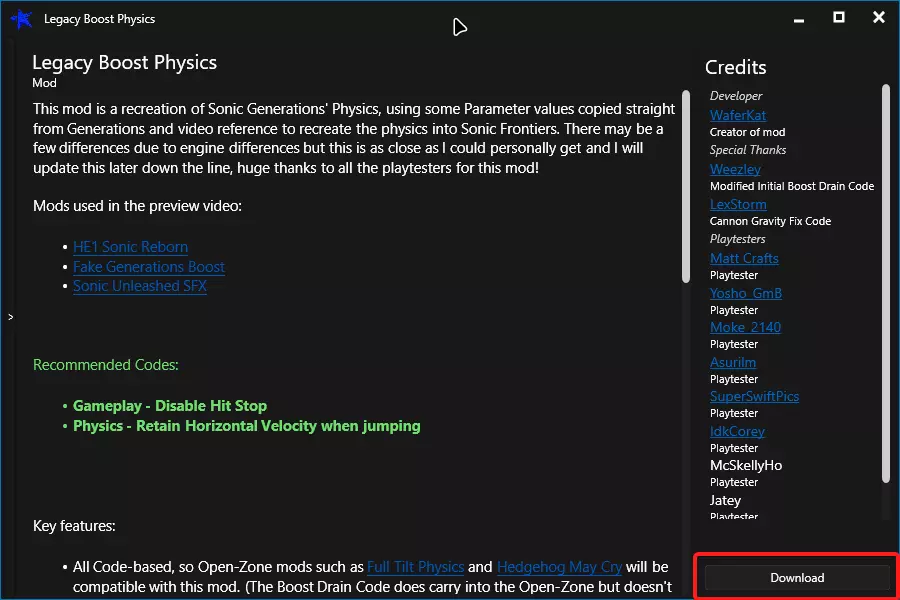Image resolution: width=900 pixels, height=600 pixels.
Task: Click the blue star app icon
Action: [x=22, y=19]
